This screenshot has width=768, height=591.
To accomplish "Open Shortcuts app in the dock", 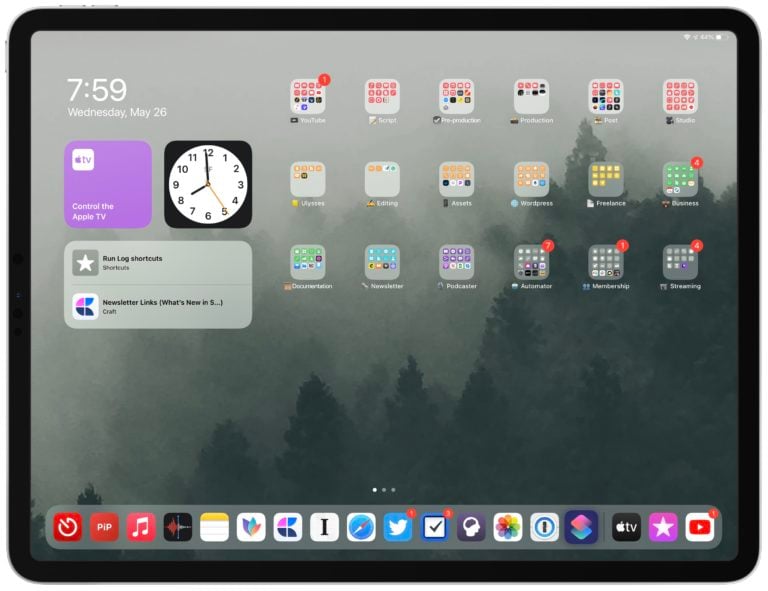I will coord(581,527).
